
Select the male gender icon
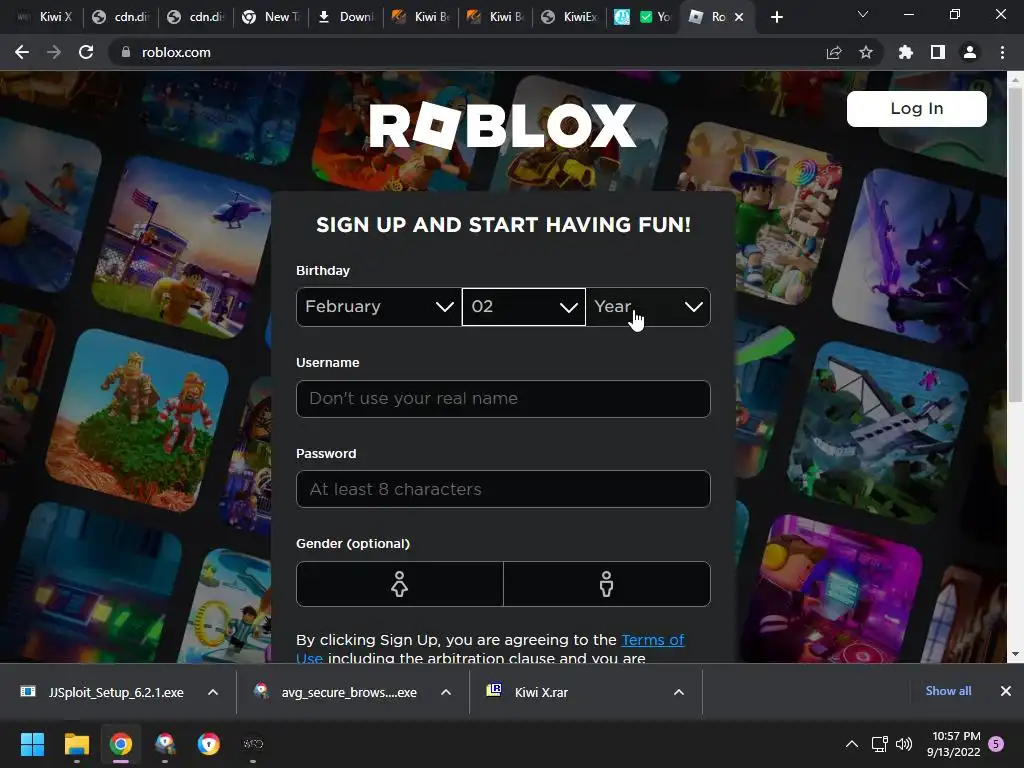pos(607,584)
